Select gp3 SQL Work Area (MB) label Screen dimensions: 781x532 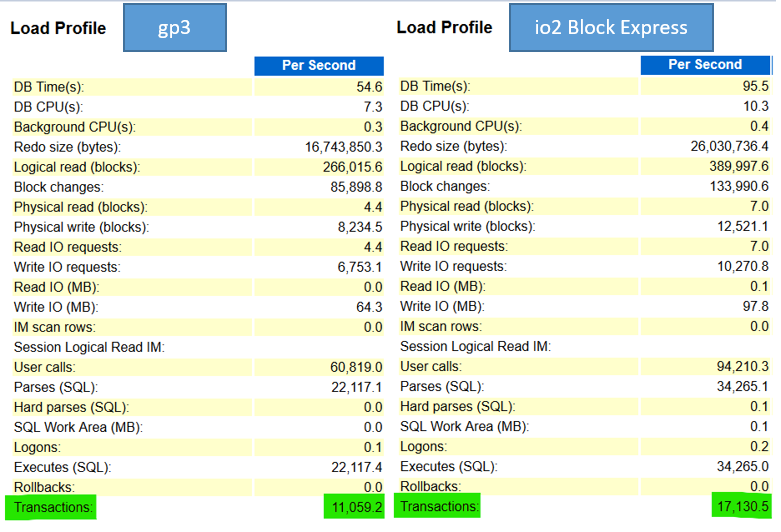pos(78,427)
